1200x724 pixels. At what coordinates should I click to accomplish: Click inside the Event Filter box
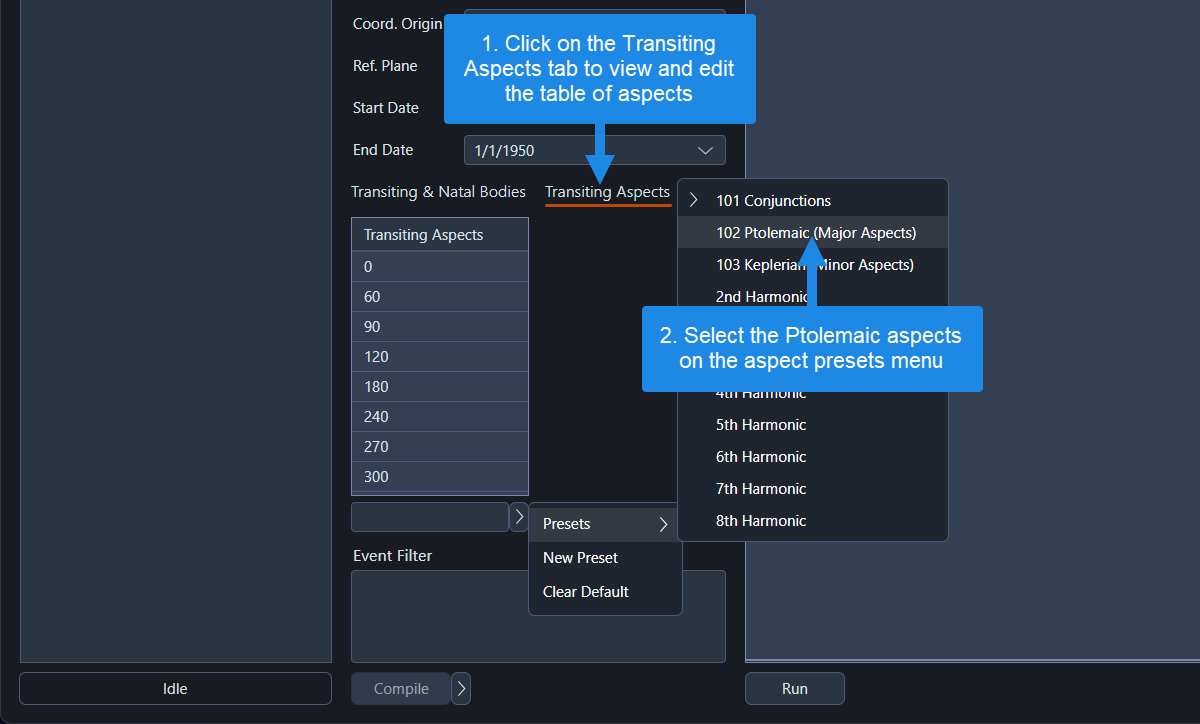440,630
